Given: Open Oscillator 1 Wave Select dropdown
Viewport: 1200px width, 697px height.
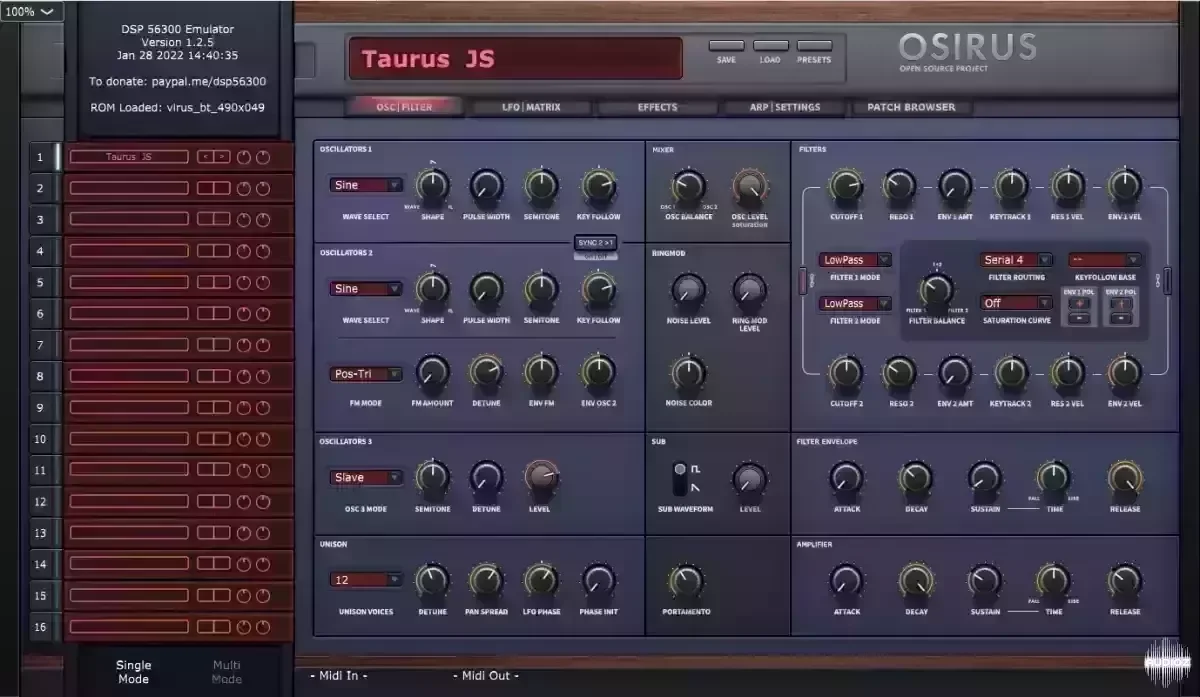Looking at the screenshot, I should tap(366, 185).
